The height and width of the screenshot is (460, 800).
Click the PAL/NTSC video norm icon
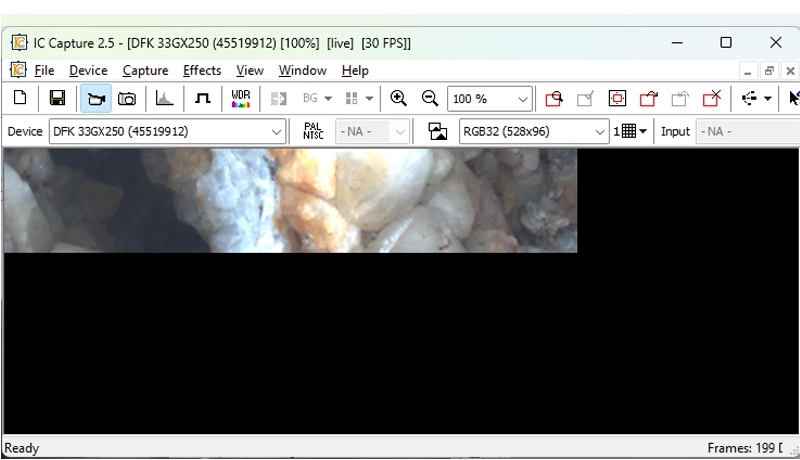(x=313, y=131)
